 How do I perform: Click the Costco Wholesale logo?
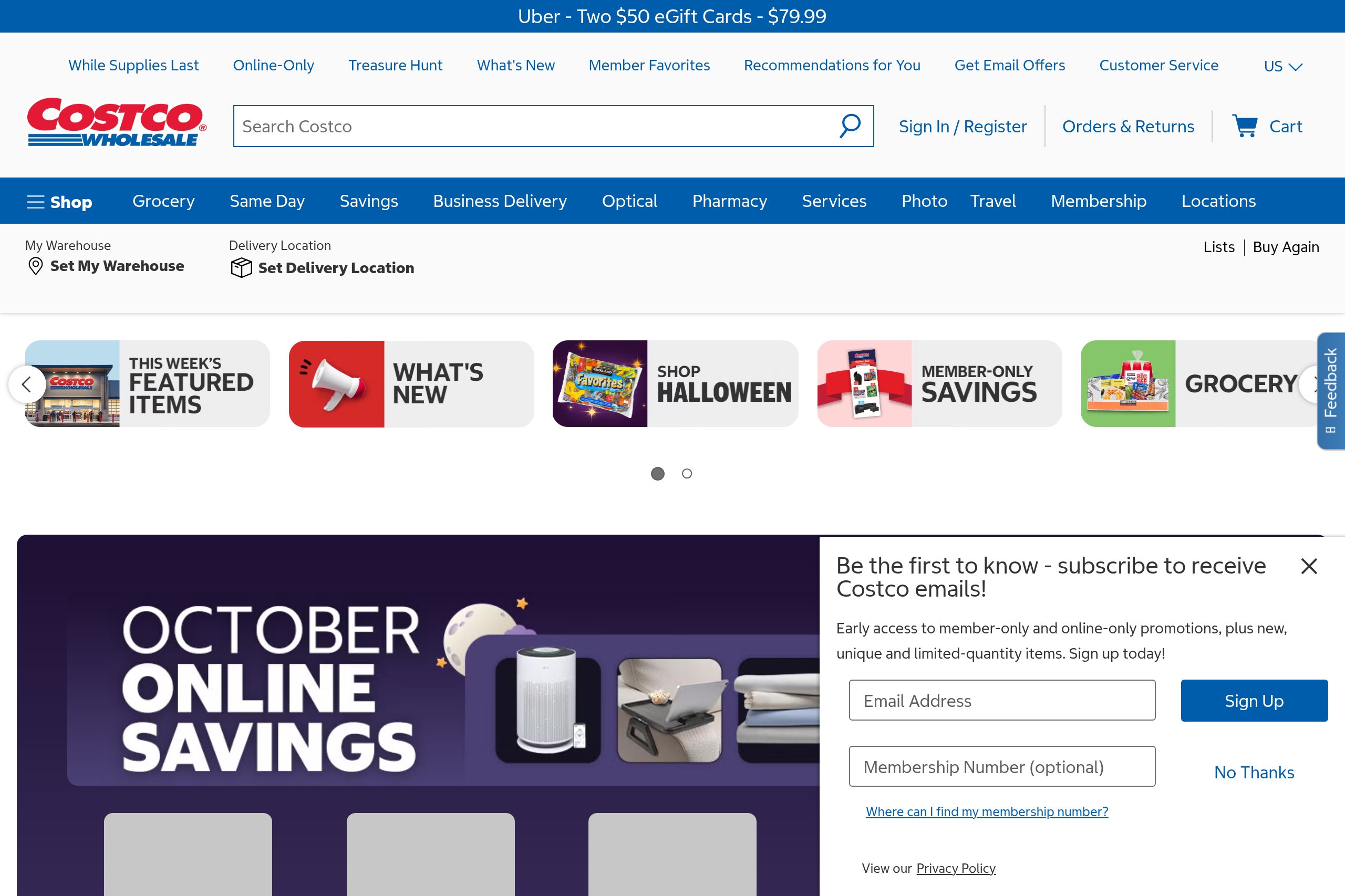coord(117,122)
